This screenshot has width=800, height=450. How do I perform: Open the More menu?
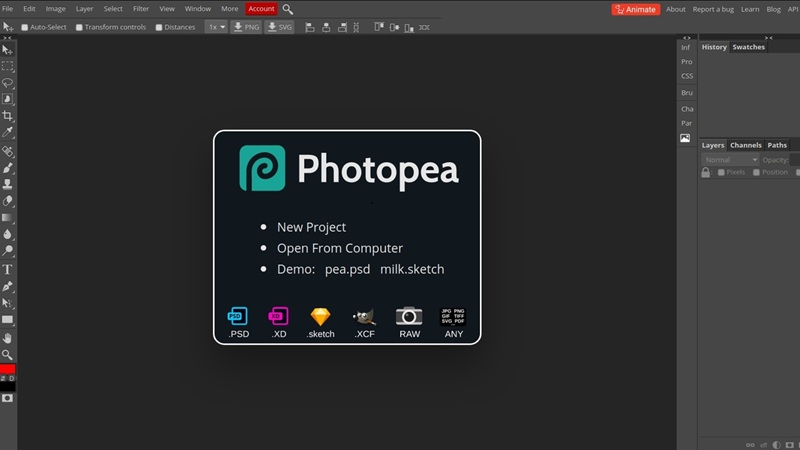(x=230, y=9)
